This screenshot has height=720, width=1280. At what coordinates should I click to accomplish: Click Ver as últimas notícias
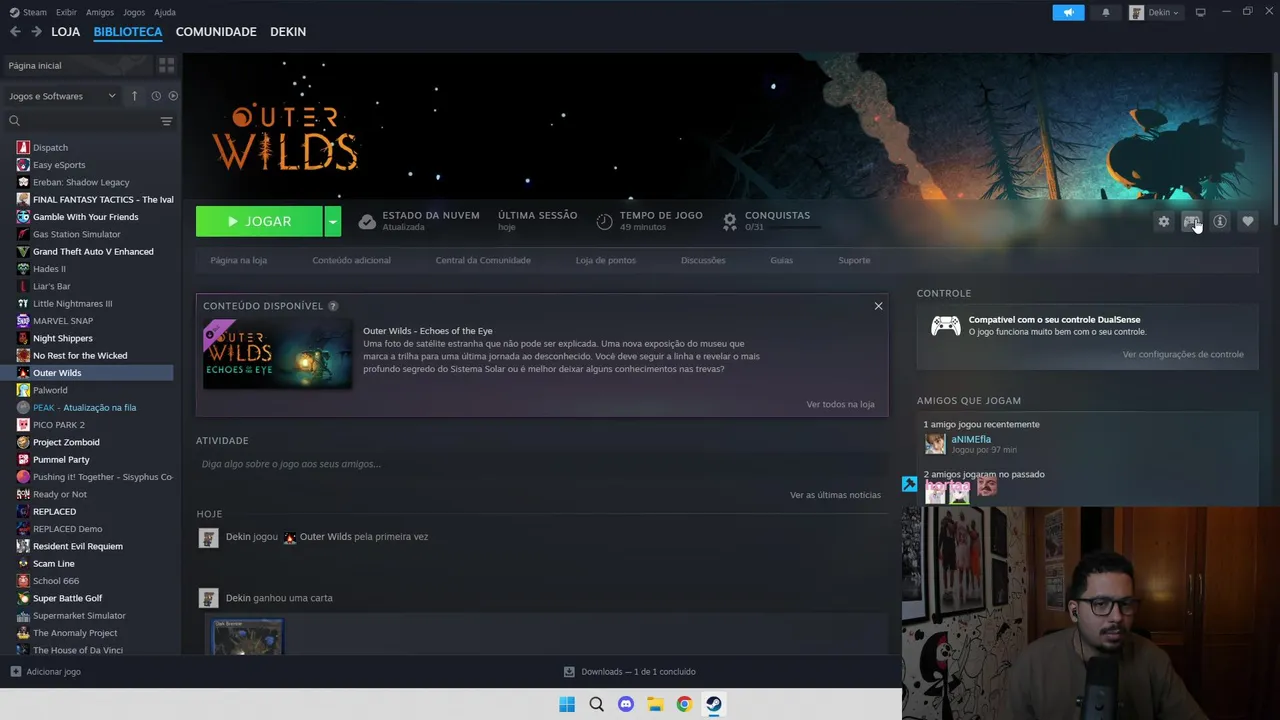[x=835, y=495]
